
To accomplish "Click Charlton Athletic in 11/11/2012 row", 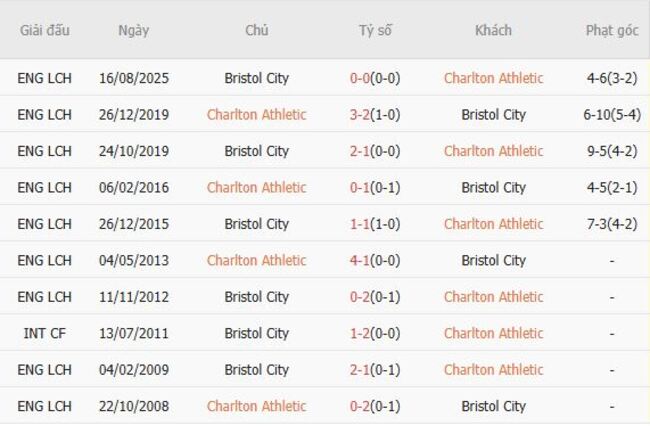I will (x=493, y=297).
